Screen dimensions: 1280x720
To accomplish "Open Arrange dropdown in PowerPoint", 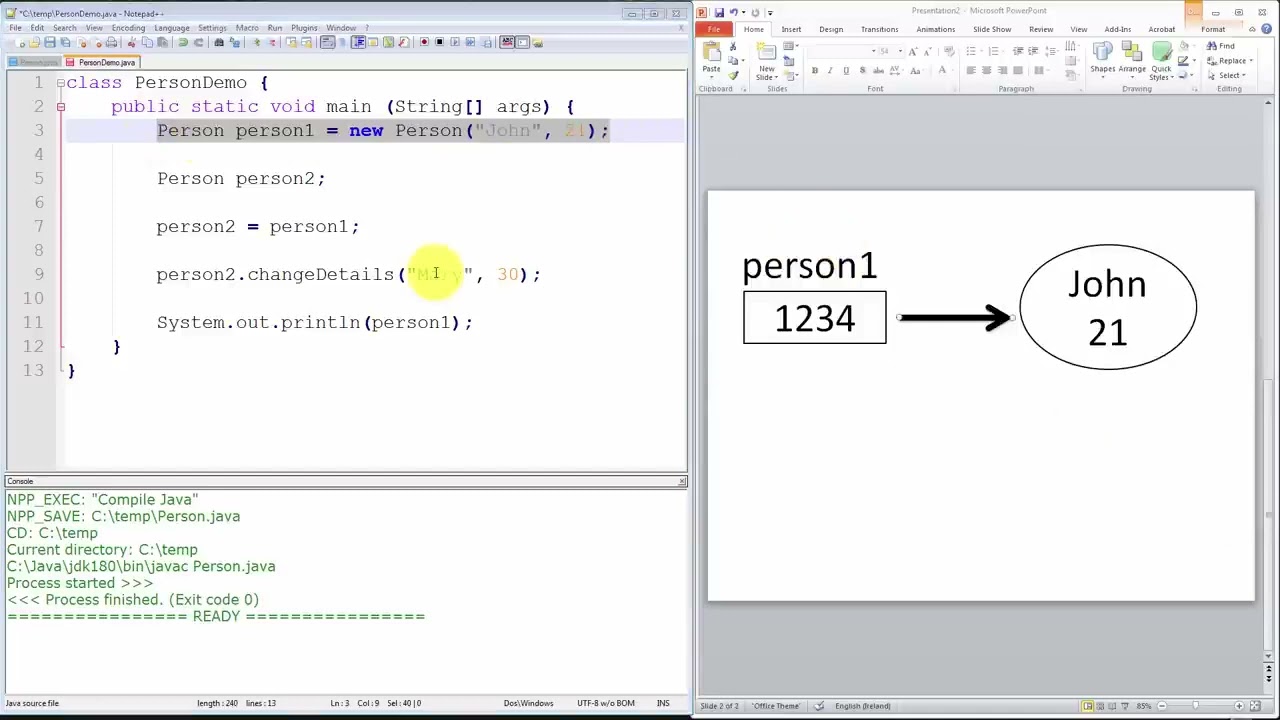I will pos(1132,59).
